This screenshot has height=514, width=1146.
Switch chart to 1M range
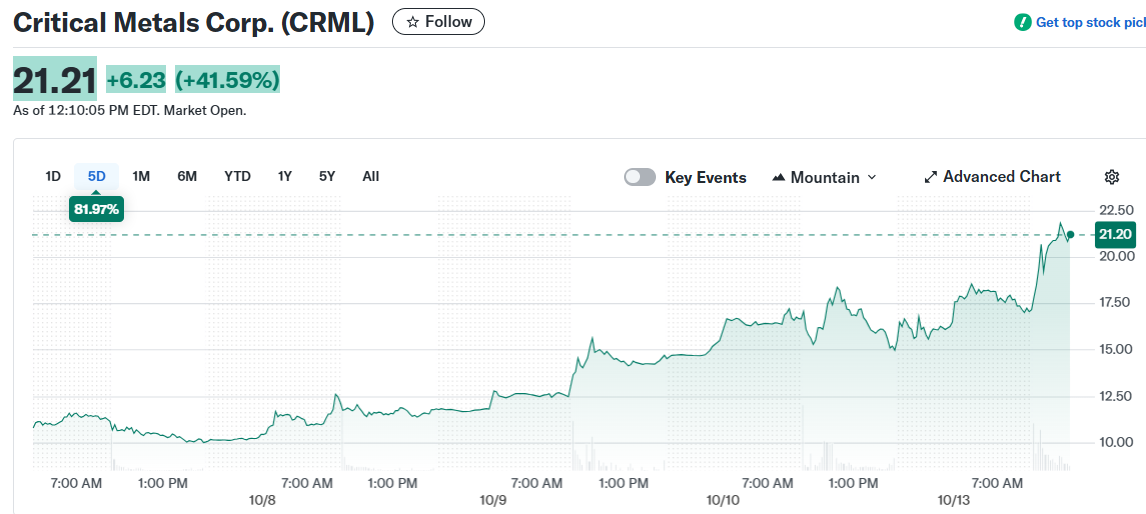[141, 176]
